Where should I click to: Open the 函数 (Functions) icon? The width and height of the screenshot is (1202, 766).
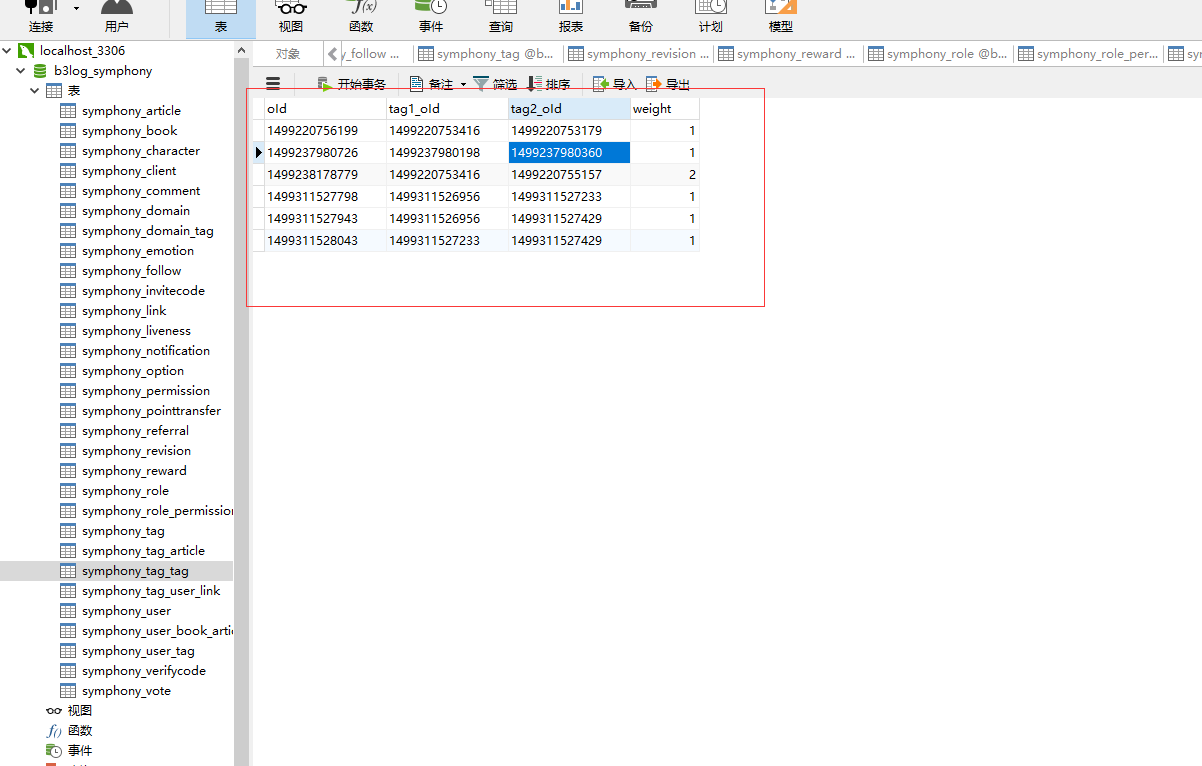(x=360, y=18)
